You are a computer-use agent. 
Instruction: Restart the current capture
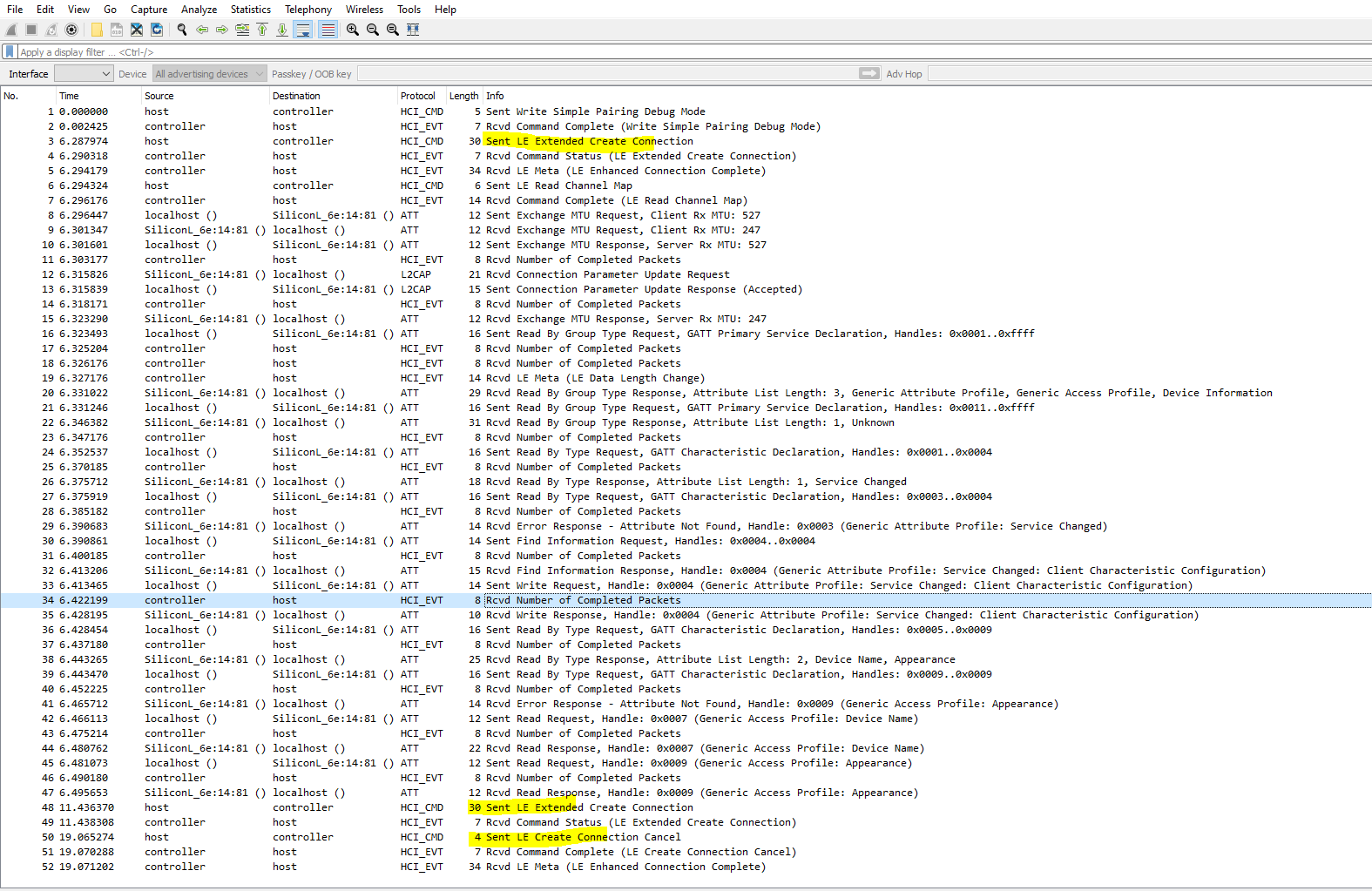51,30
